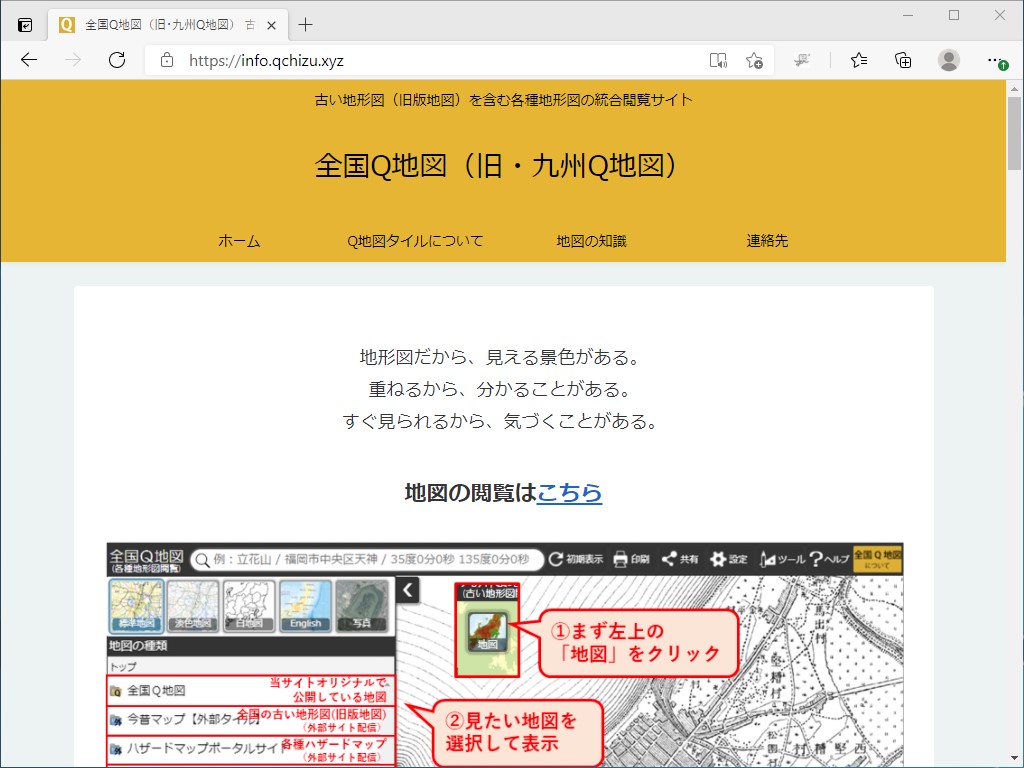Click the yellow 全国Q地図について button
1024x768 pixels.
coord(879,560)
